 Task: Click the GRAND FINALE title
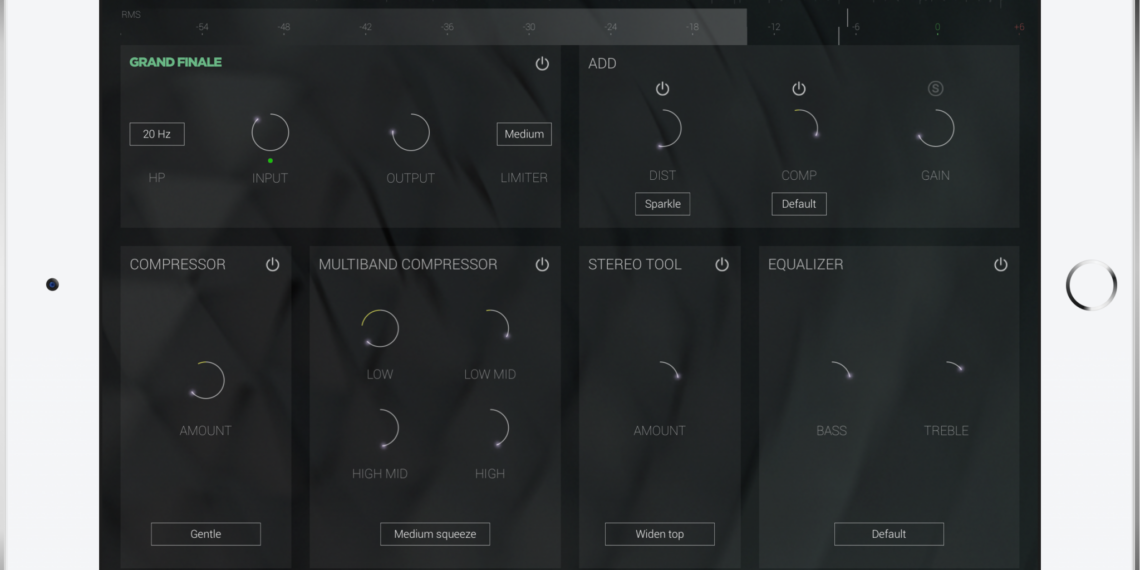(175, 63)
